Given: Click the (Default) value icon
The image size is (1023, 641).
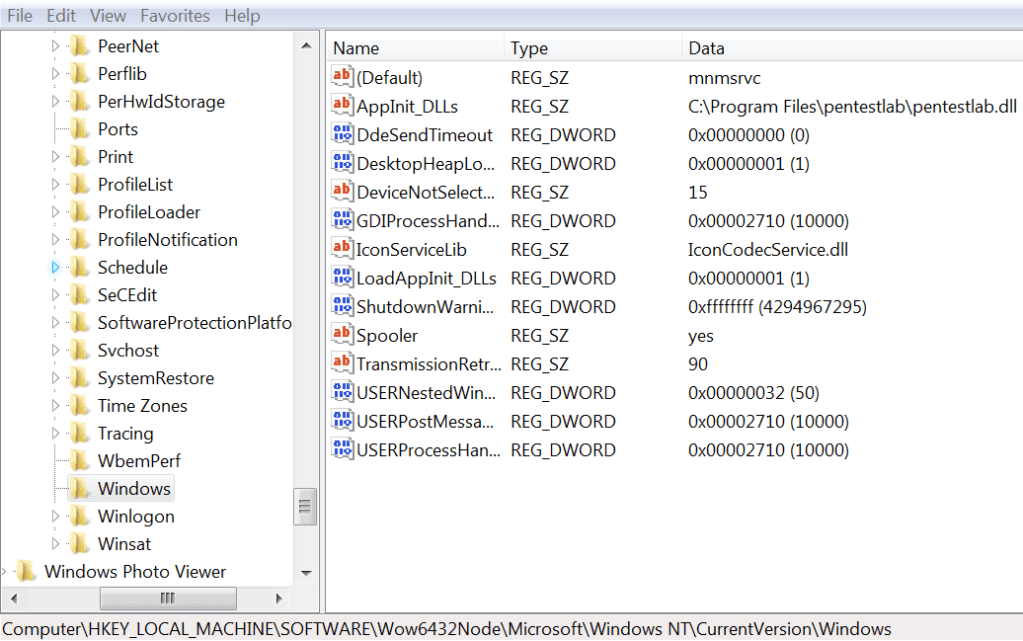Looking at the screenshot, I should (342, 77).
